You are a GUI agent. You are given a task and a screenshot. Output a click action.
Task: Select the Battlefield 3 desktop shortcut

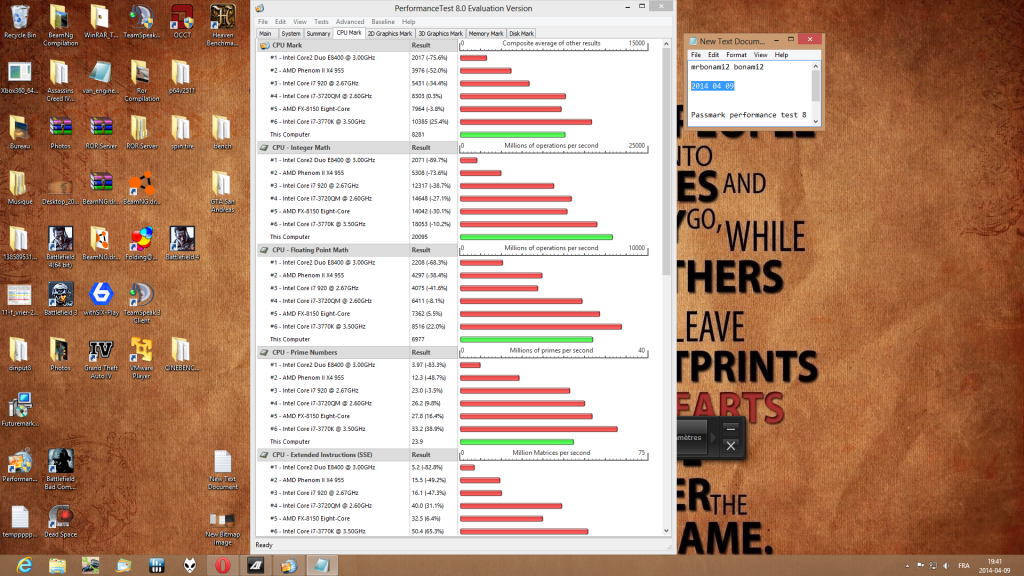[x=60, y=300]
